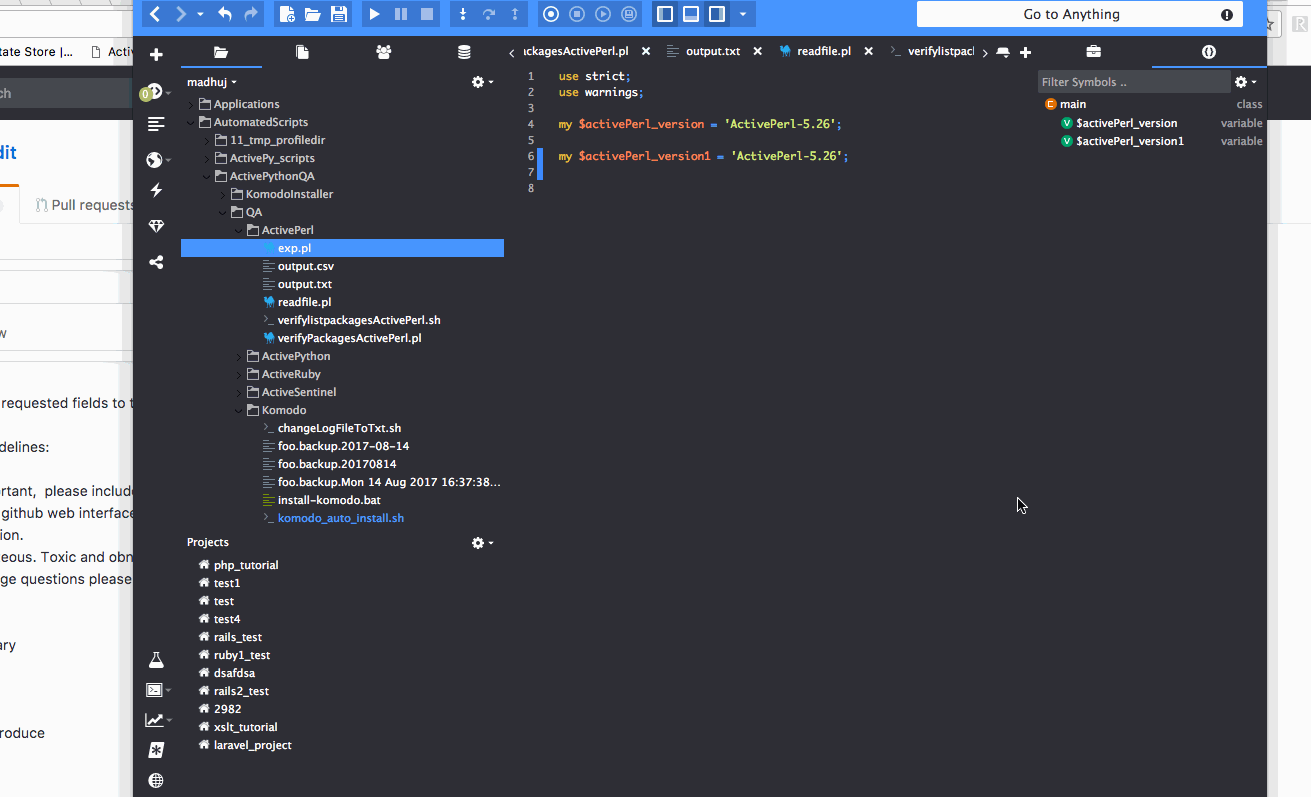This screenshot has height=797, width=1311.
Task: Open the laravel_project project
Action: 252,745
